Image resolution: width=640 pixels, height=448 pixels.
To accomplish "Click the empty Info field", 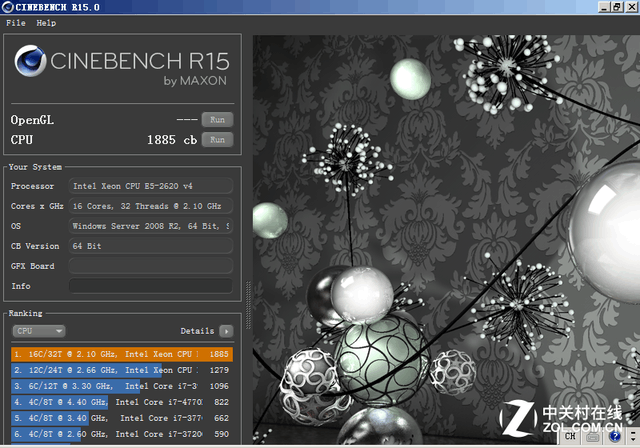I will pyautogui.click(x=150, y=286).
